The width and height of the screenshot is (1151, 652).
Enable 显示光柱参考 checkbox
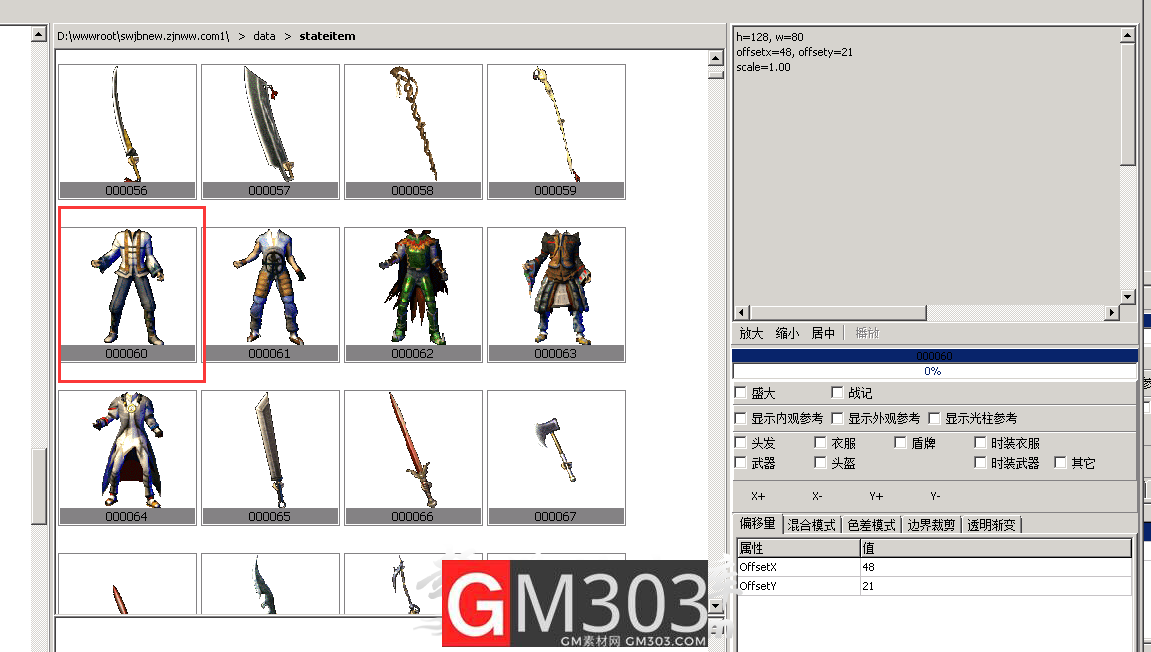click(x=934, y=419)
